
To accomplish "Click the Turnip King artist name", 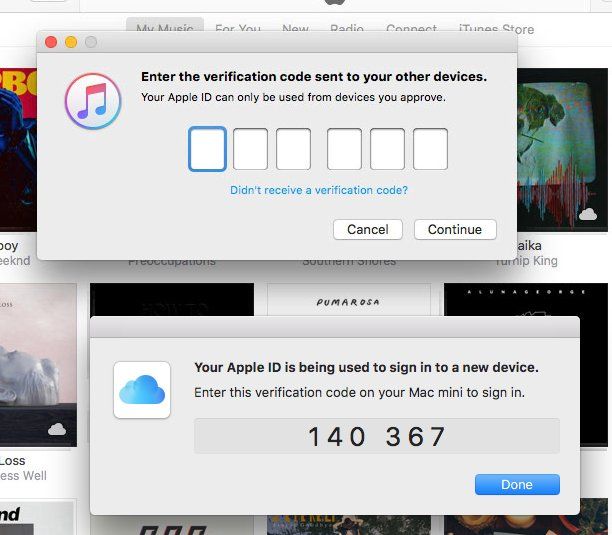I will pos(527,261).
